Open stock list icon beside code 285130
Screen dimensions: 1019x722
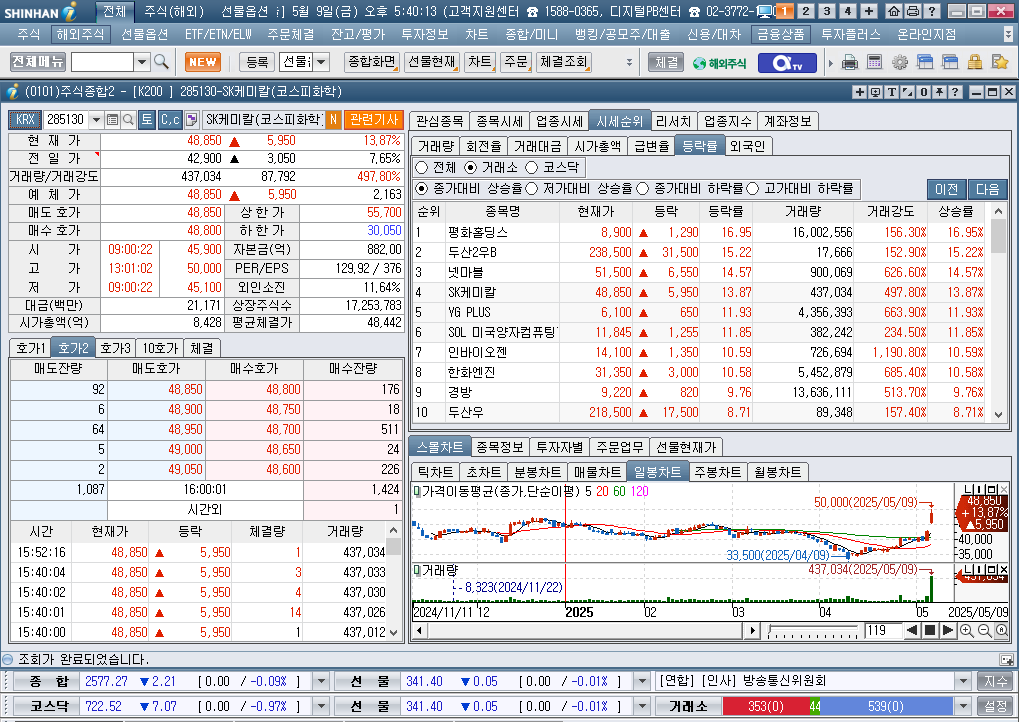pos(112,120)
